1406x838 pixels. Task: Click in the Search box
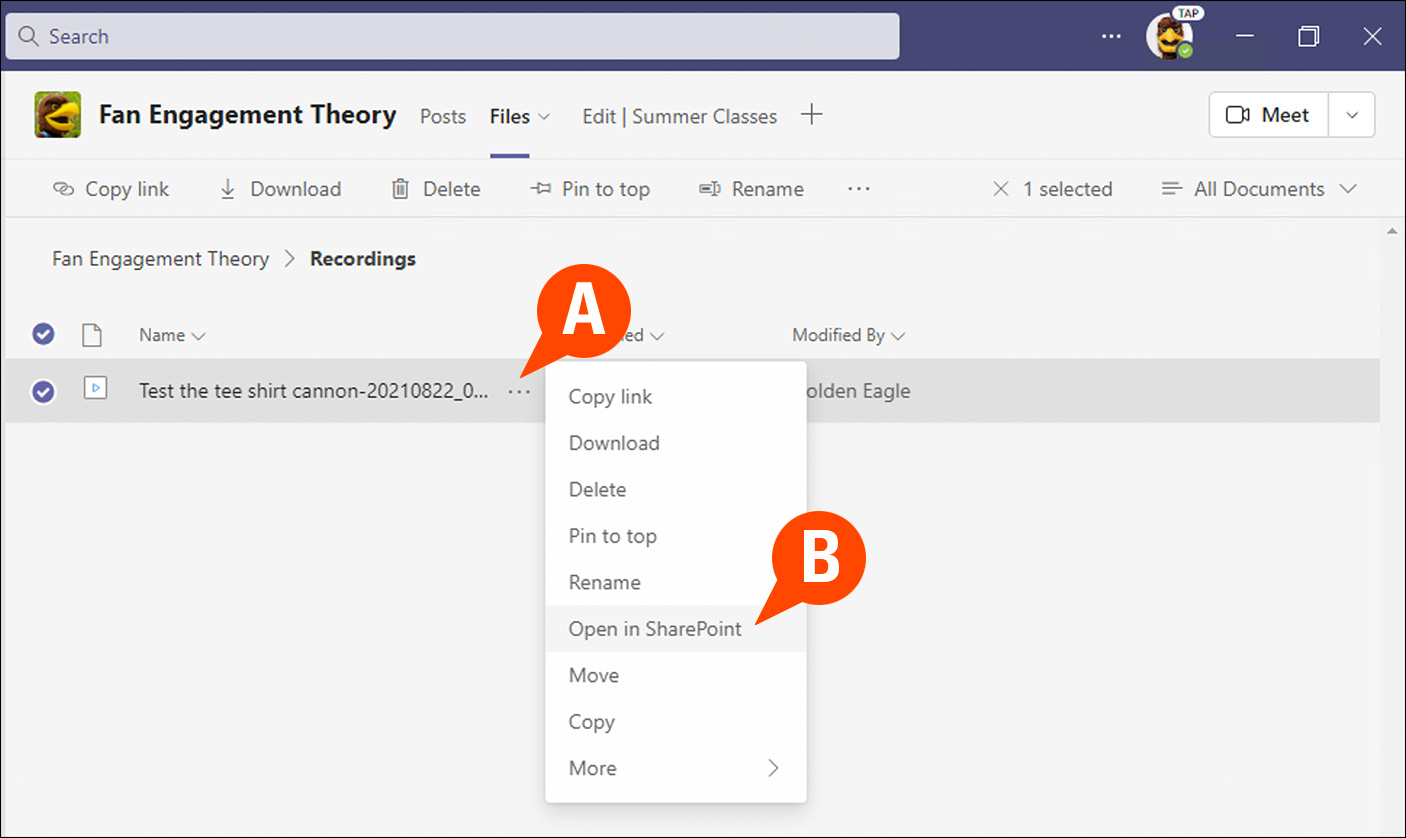pos(452,37)
